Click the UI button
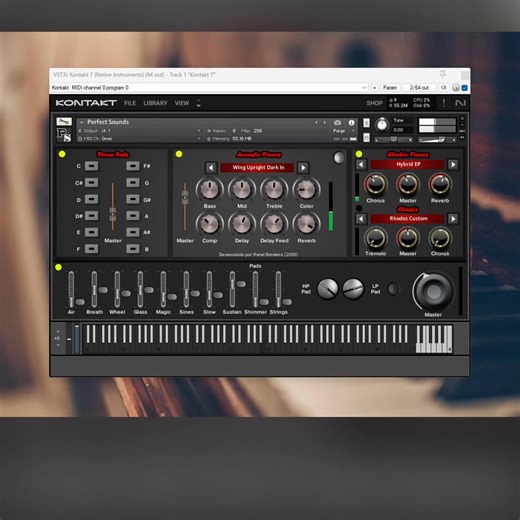The image size is (520, 520). tap(444, 88)
